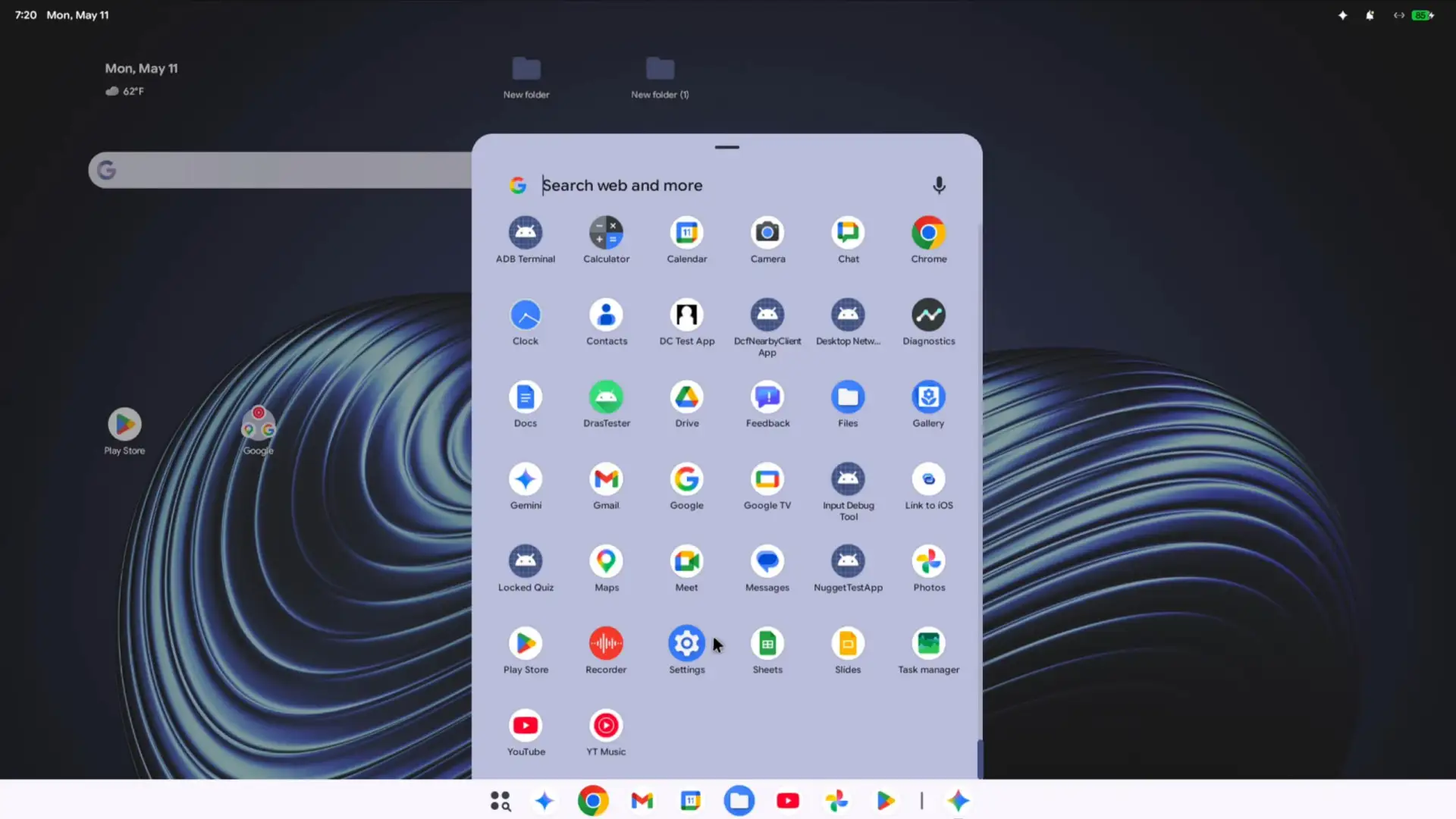This screenshot has height=819, width=1456.
Task: Tap the voice search microphone
Action: [x=939, y=185]
